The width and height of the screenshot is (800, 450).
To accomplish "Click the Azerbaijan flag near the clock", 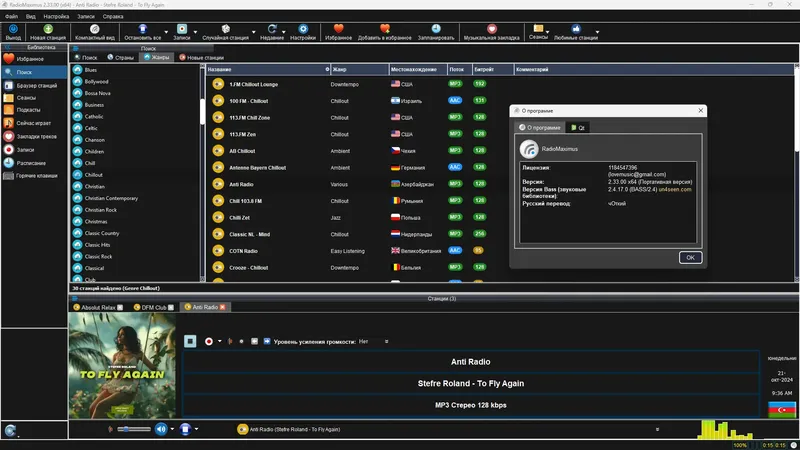I will coord(782,410).
